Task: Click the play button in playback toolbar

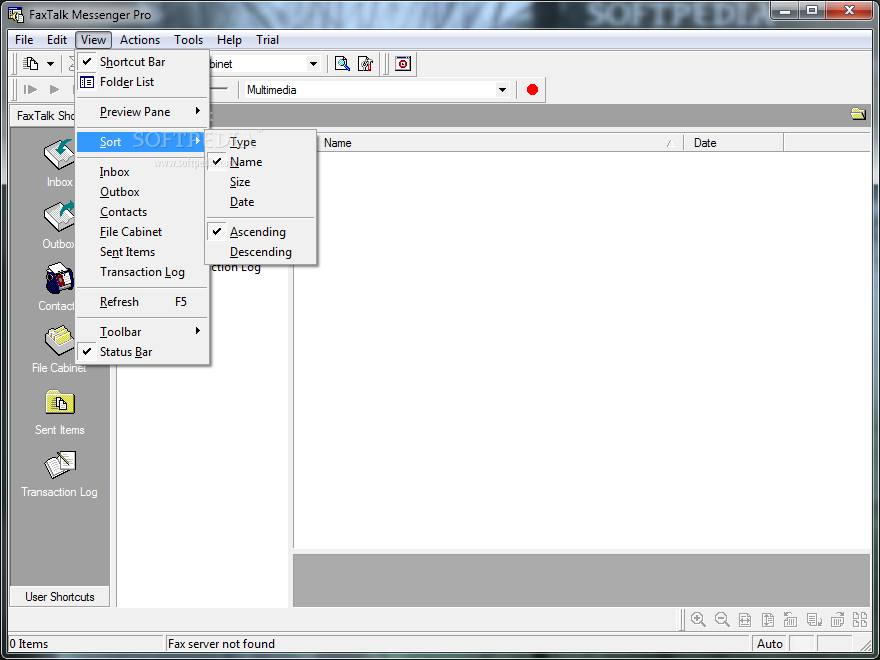Action: 54,89
